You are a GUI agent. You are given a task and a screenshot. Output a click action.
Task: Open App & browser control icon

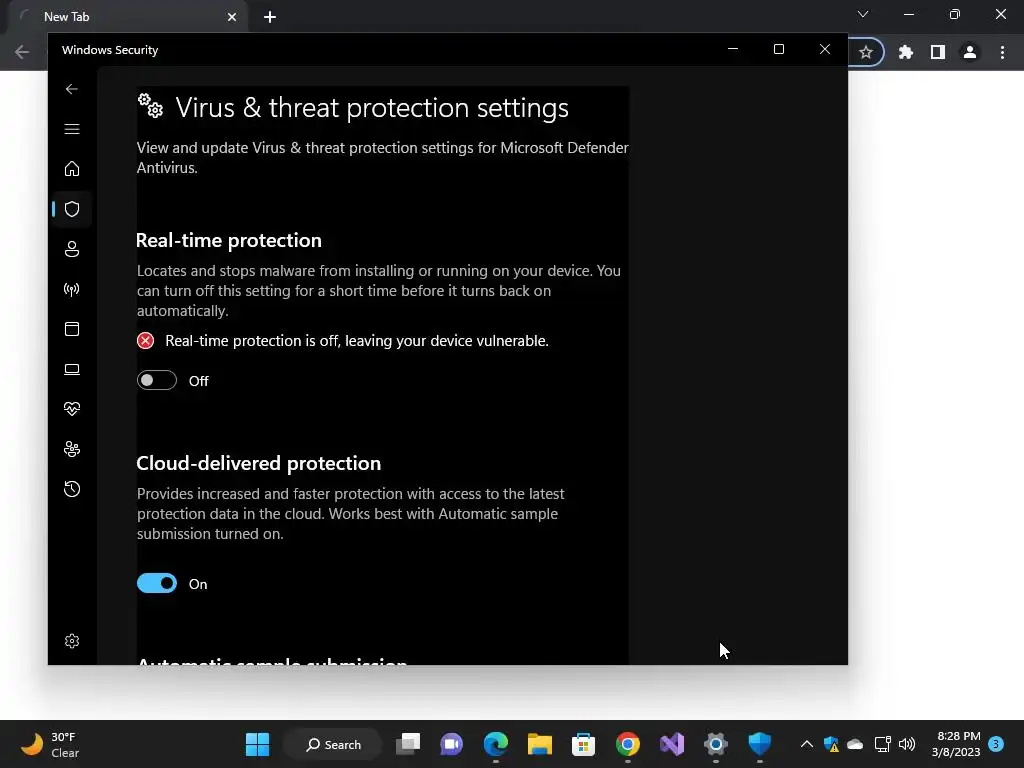(72, 329)
